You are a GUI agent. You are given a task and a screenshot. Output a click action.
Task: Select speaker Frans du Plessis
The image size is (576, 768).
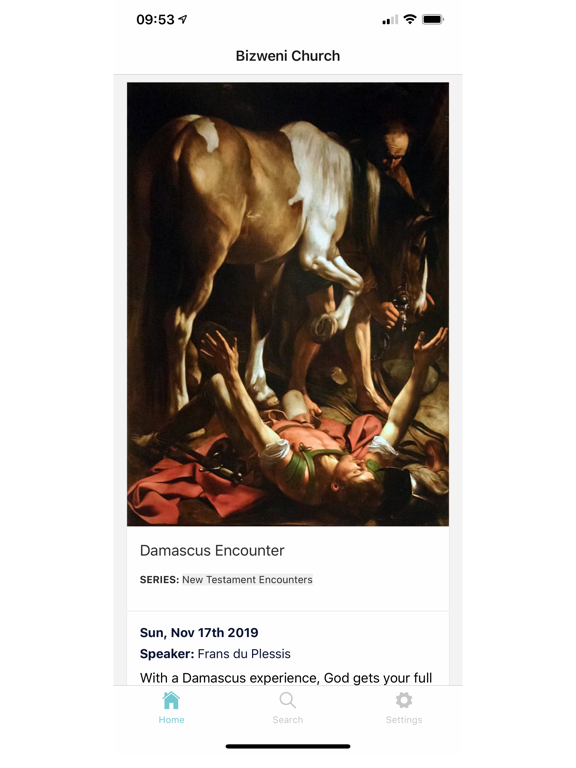244,654
